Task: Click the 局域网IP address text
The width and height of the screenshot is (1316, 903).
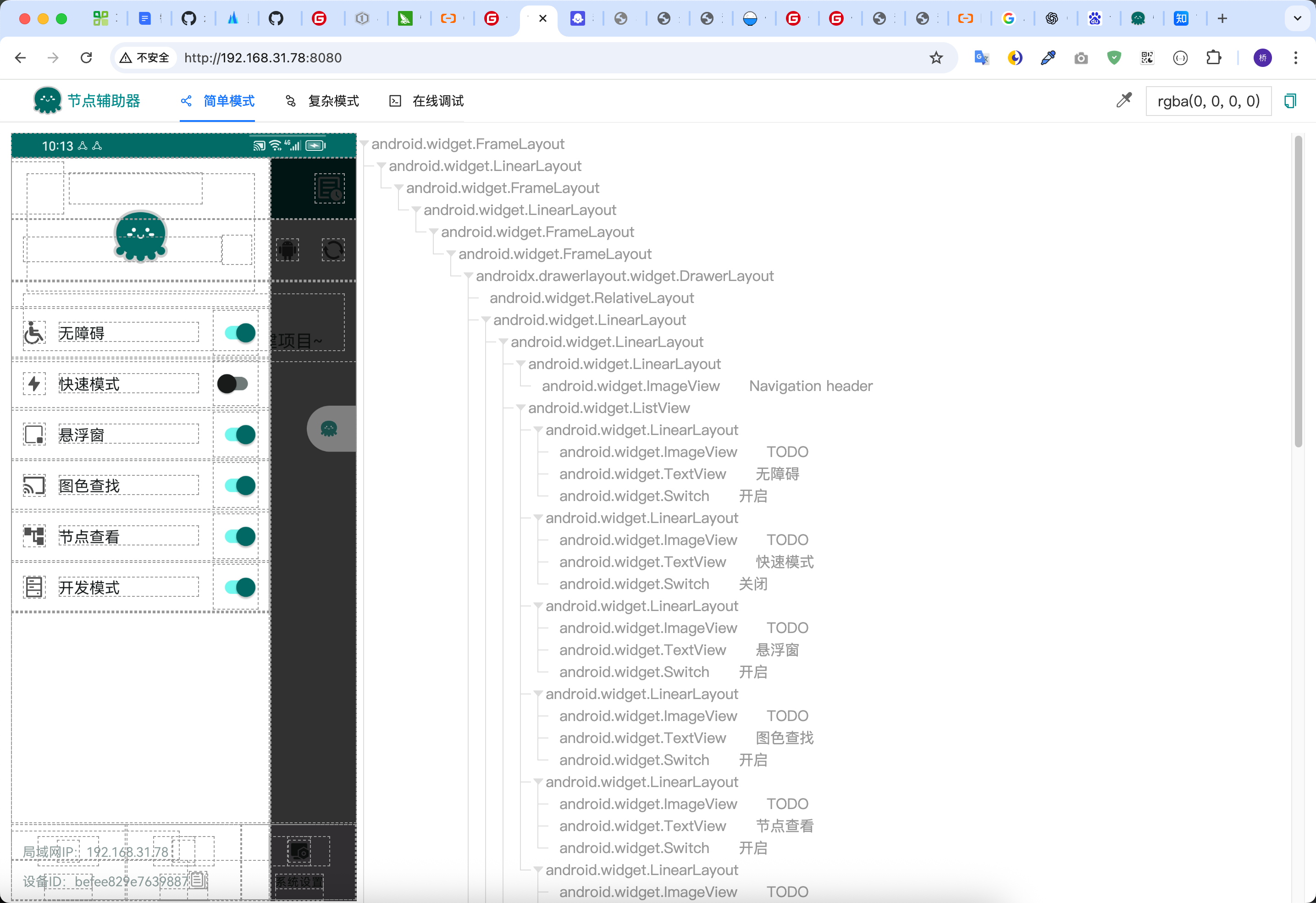Action: [96, 852]
